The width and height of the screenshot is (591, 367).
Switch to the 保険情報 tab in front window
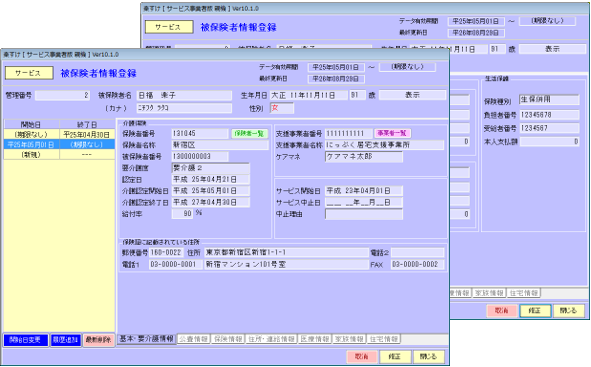coord(228,339)
